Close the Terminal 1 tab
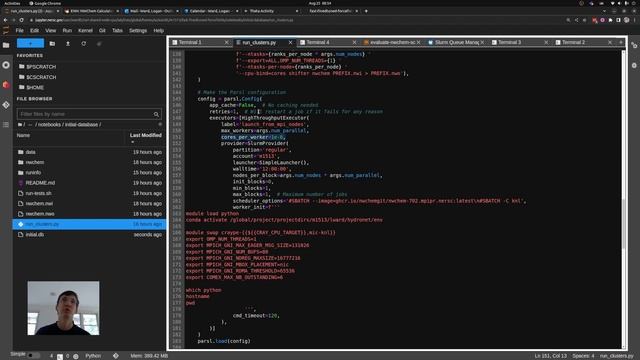The width and height of the screenshot is (640, 360). point(227,42)
